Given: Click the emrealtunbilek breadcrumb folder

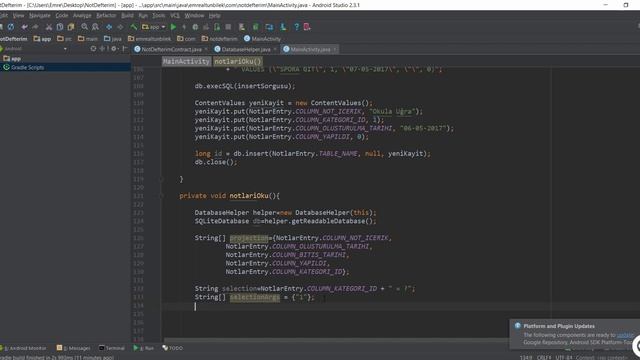Looking at the screenshot, I should (x=149, y=39).
